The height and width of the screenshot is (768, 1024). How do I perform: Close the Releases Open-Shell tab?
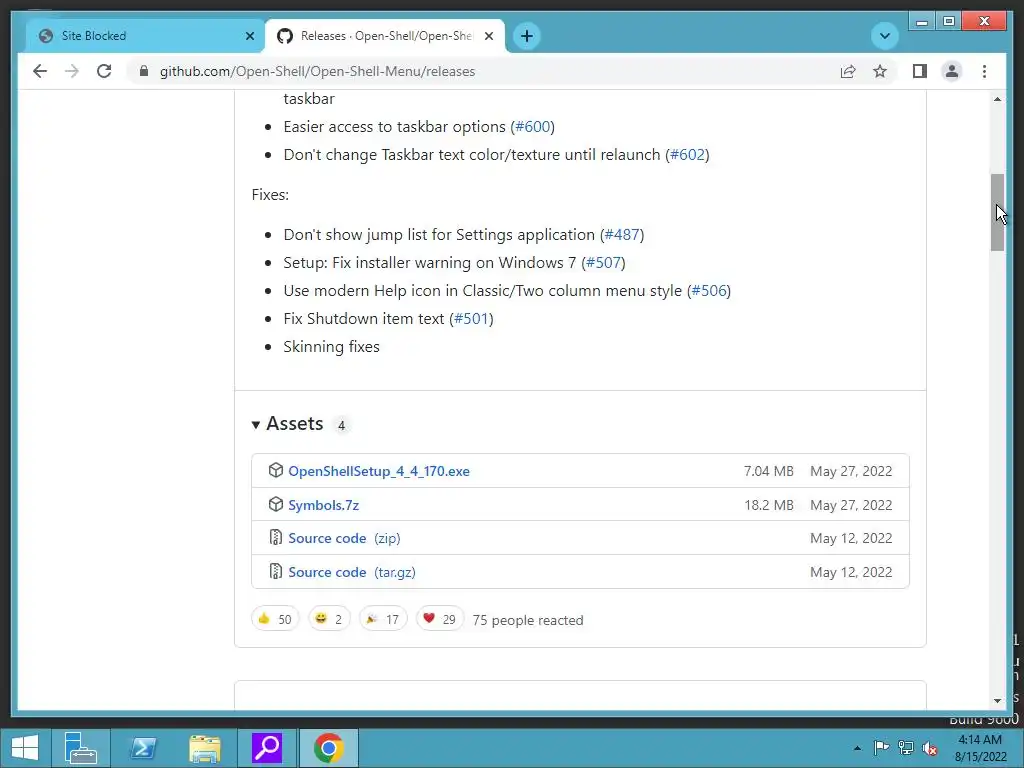(x=488, y=36)
